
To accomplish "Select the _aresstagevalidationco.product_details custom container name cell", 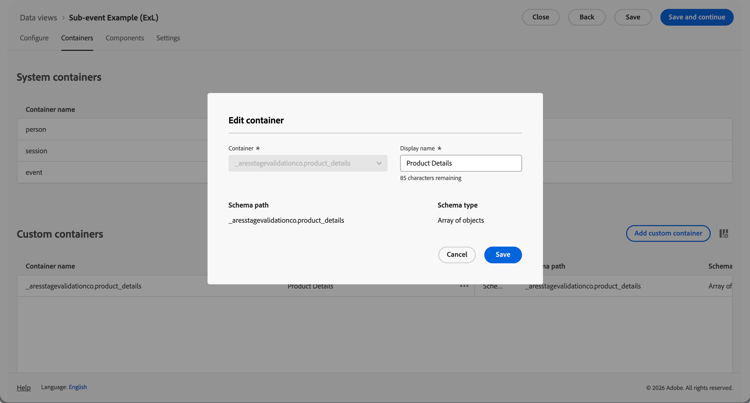I will click(x=83, y=286).
